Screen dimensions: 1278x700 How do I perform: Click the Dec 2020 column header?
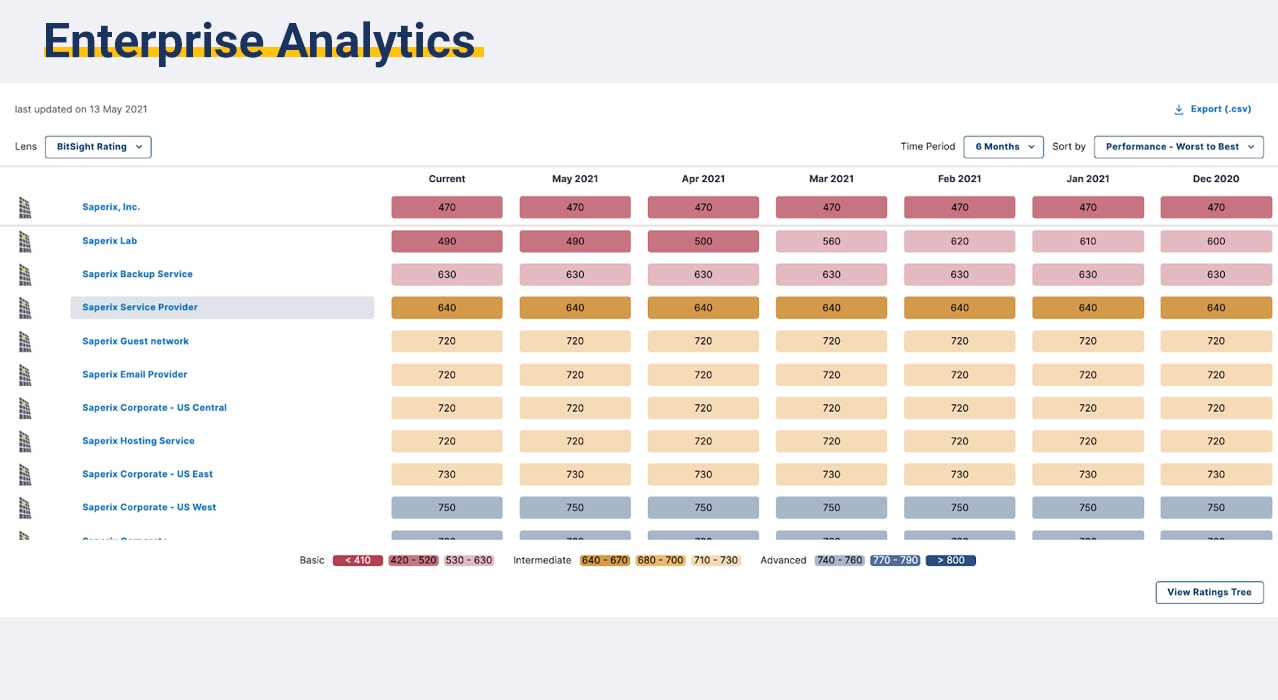click(x=1216, y=179)
